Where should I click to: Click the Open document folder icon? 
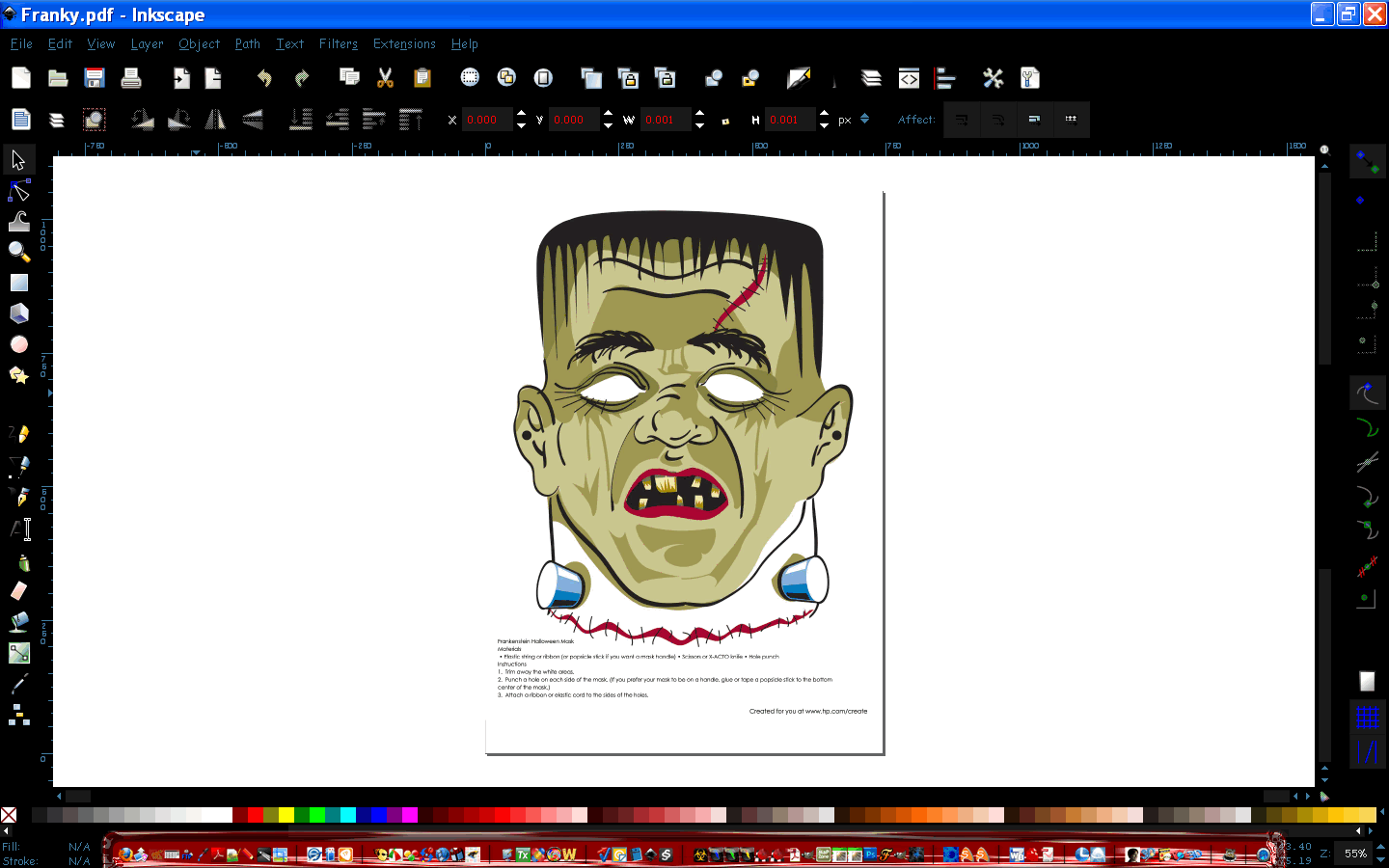[58, 78]
